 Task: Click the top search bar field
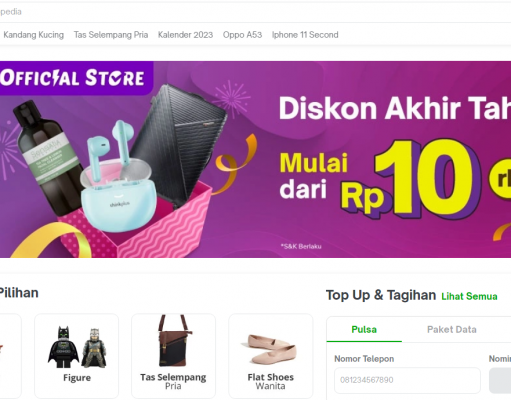255,12
